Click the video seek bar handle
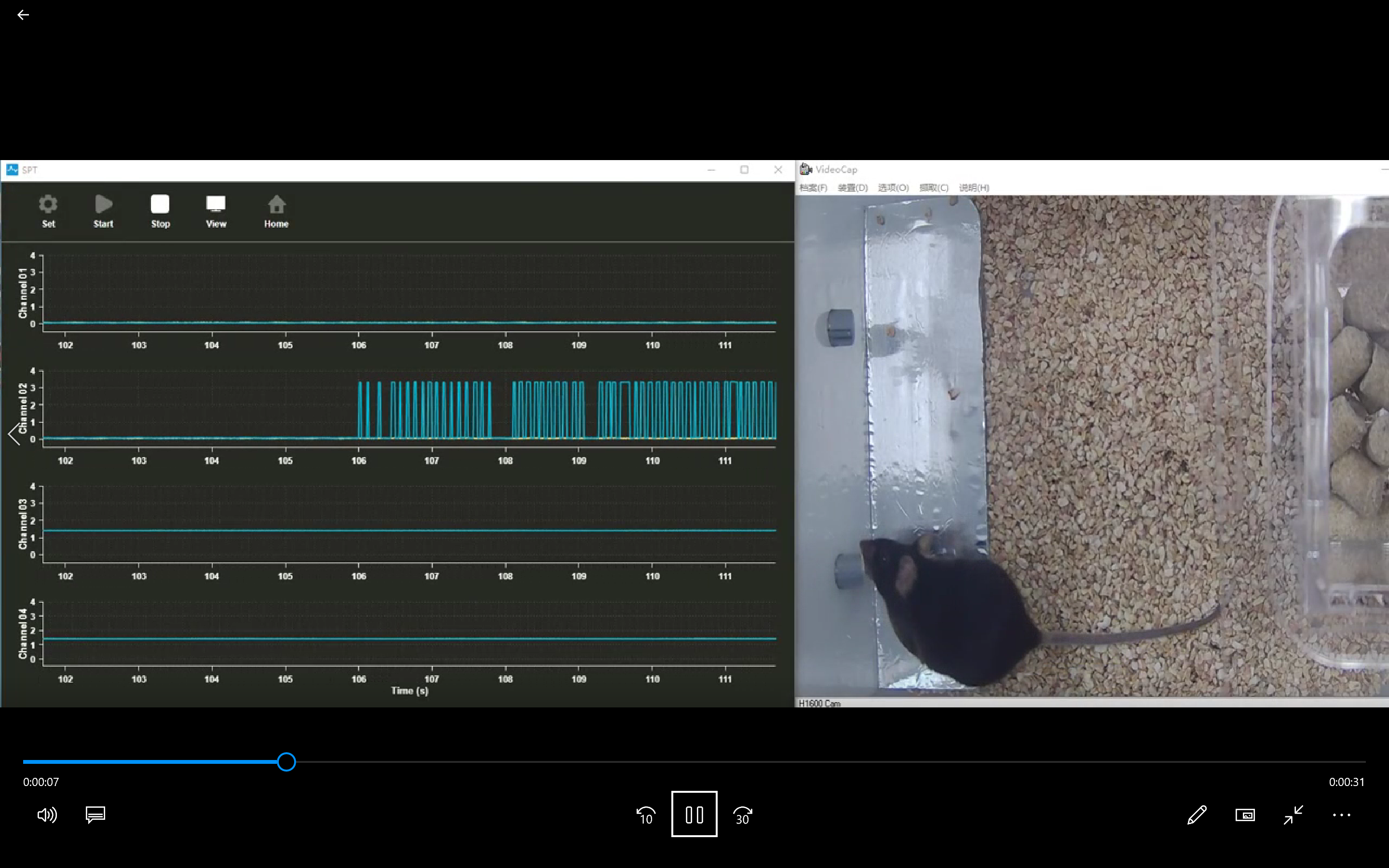Viewport: 1389px width, 868px height. tap(286, 762)
